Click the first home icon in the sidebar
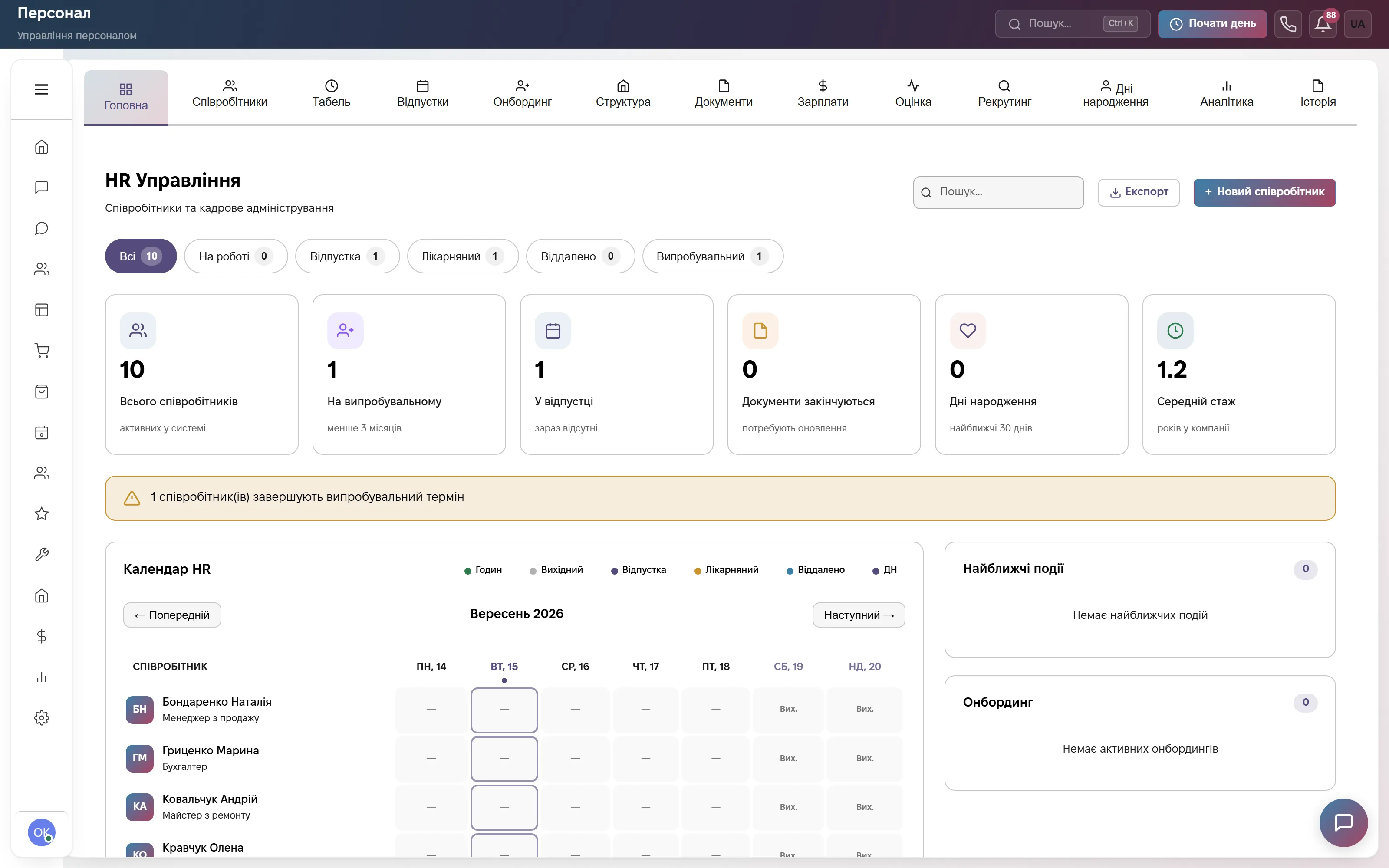 click(x=41, y=147)
